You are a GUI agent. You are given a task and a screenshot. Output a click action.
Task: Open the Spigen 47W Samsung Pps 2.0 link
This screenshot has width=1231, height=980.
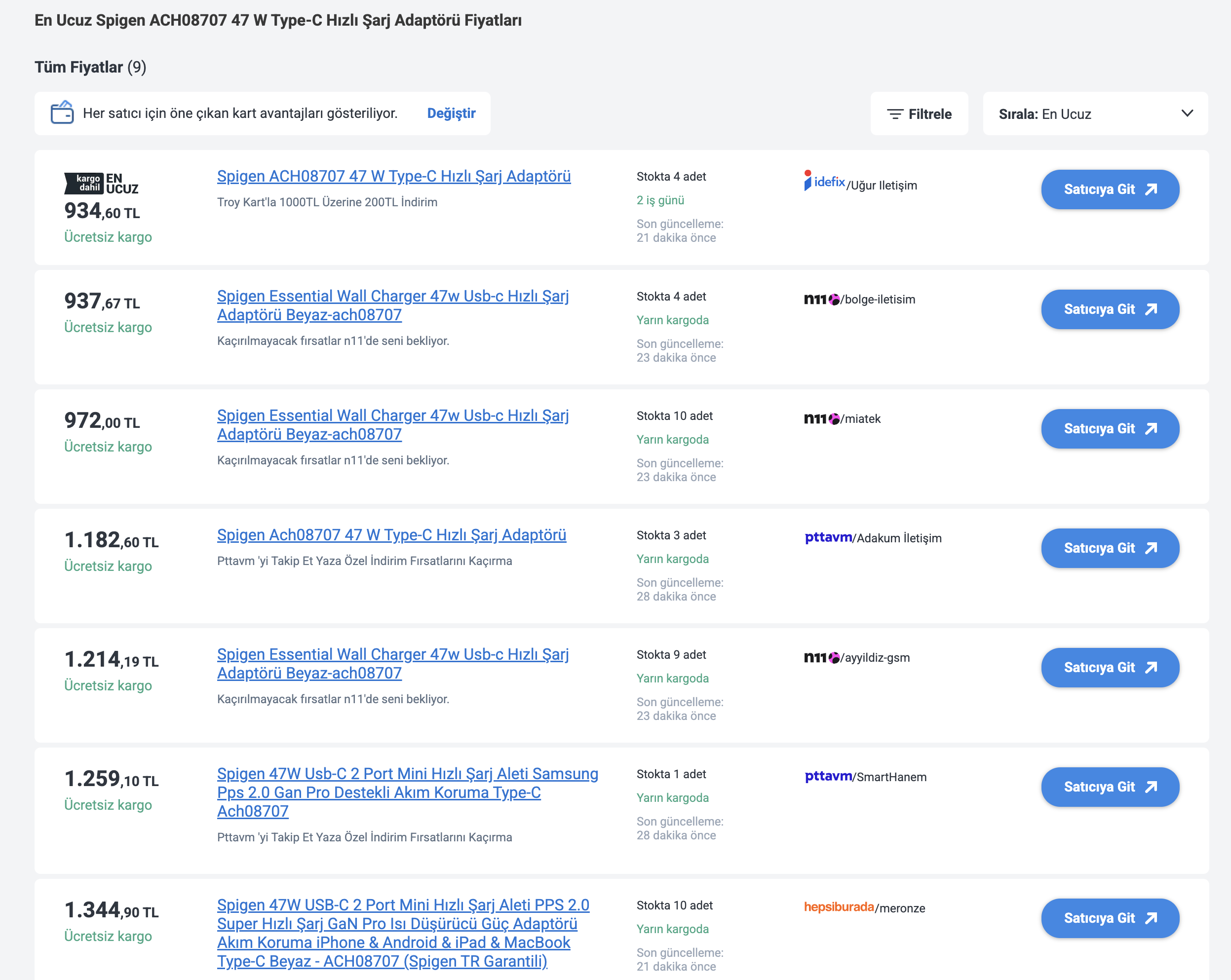[x=408, y=792]
